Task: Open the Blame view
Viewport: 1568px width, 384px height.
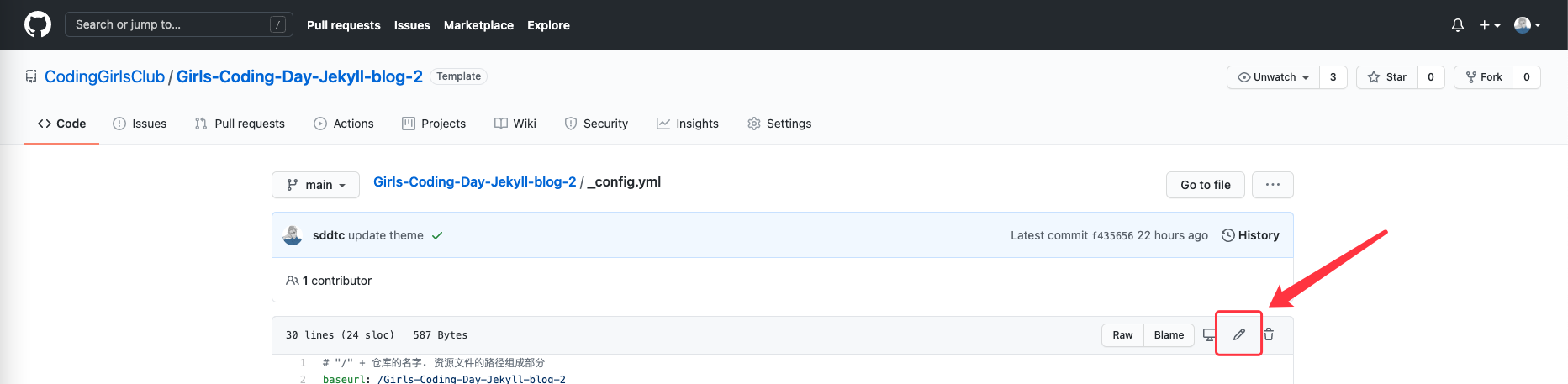Action: click(1169, 334)
